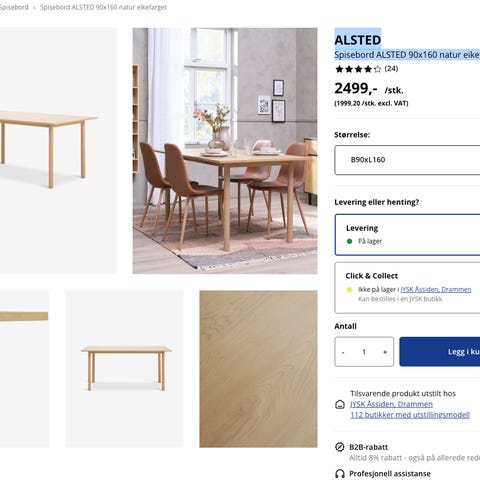Screen dimensions: 480x480
Task: Open the front-view table thumbnail
Action: pos(124,369)
